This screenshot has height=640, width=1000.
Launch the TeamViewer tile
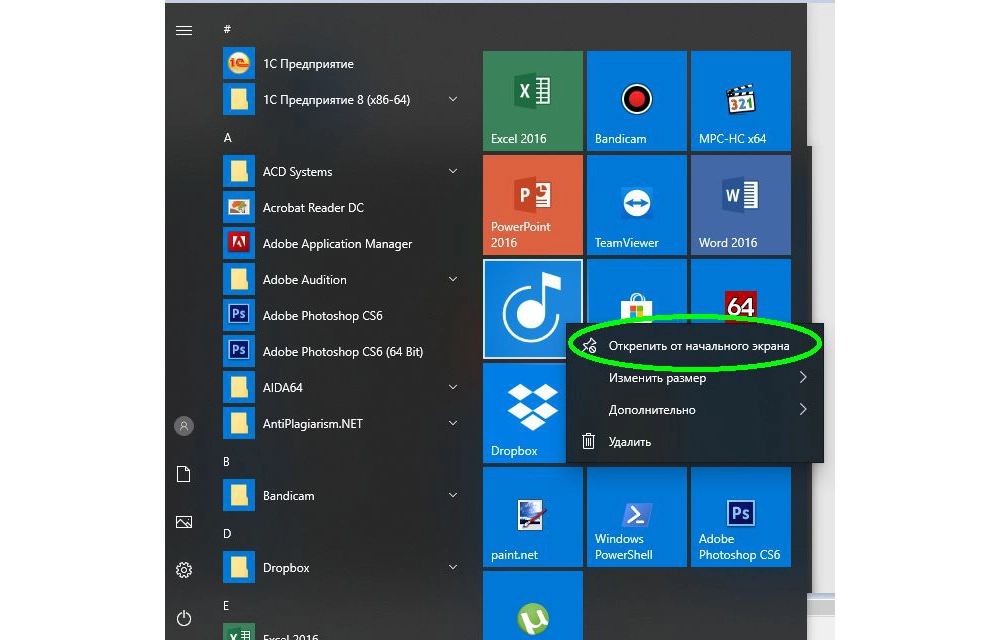click(636, 205)
